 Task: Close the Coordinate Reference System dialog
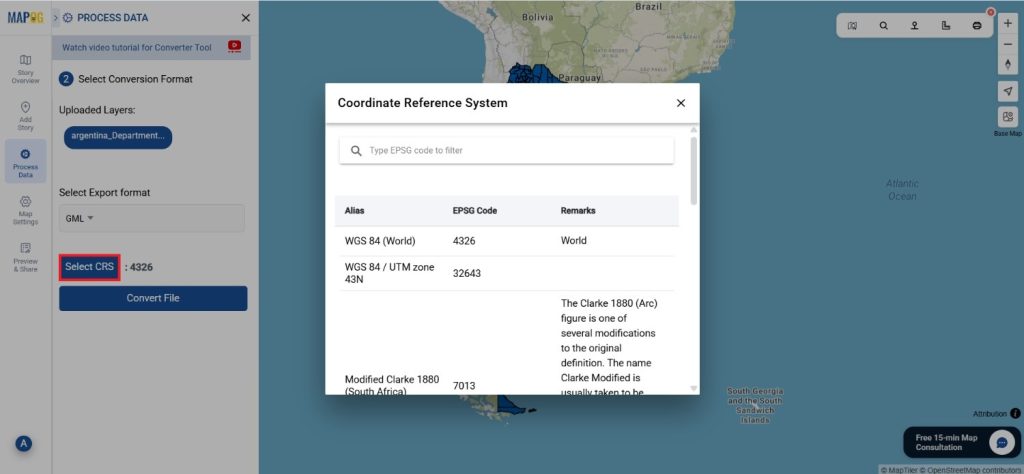coord(681,103)
